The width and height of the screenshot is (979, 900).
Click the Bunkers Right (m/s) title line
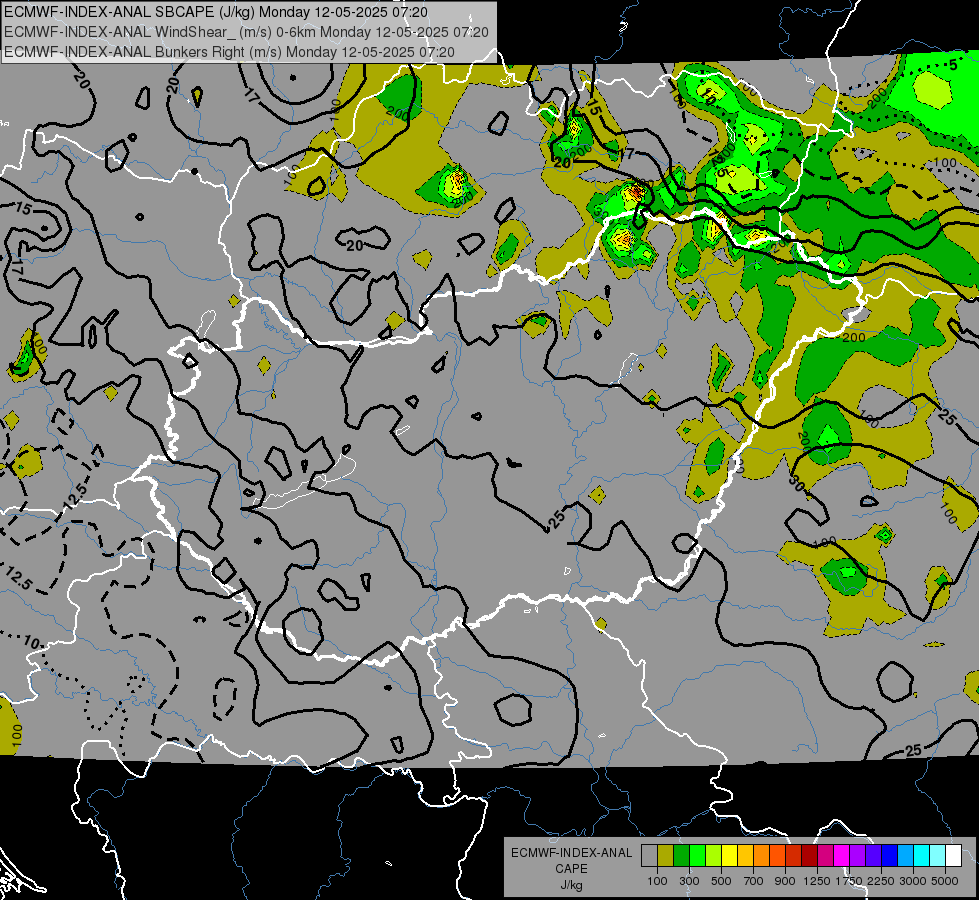tap(229, 52)
